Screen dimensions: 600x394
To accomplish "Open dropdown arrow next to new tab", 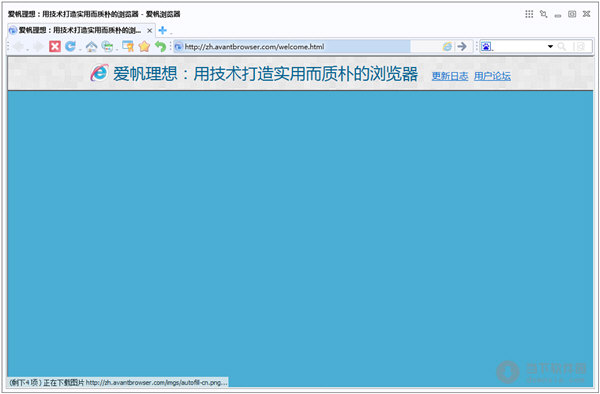I will click(x=171, y=33).
